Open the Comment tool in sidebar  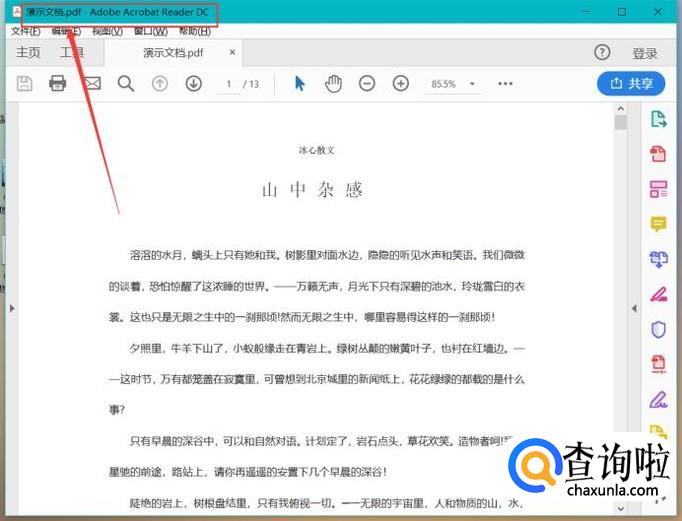tap(659, 224)
